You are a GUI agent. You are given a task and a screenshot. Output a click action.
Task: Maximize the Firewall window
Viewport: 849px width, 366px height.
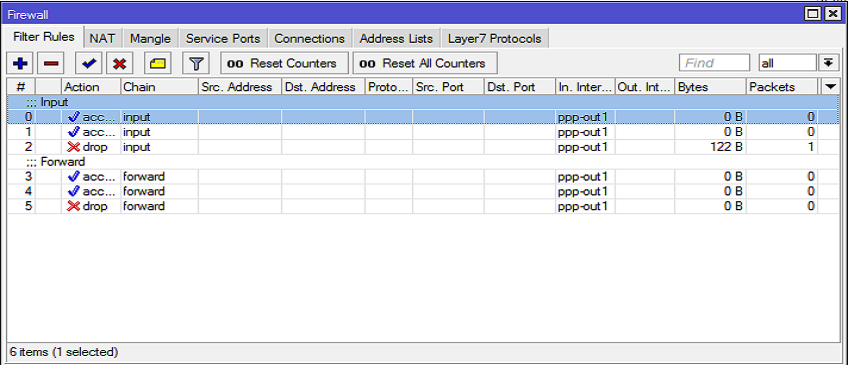point(813,14)
